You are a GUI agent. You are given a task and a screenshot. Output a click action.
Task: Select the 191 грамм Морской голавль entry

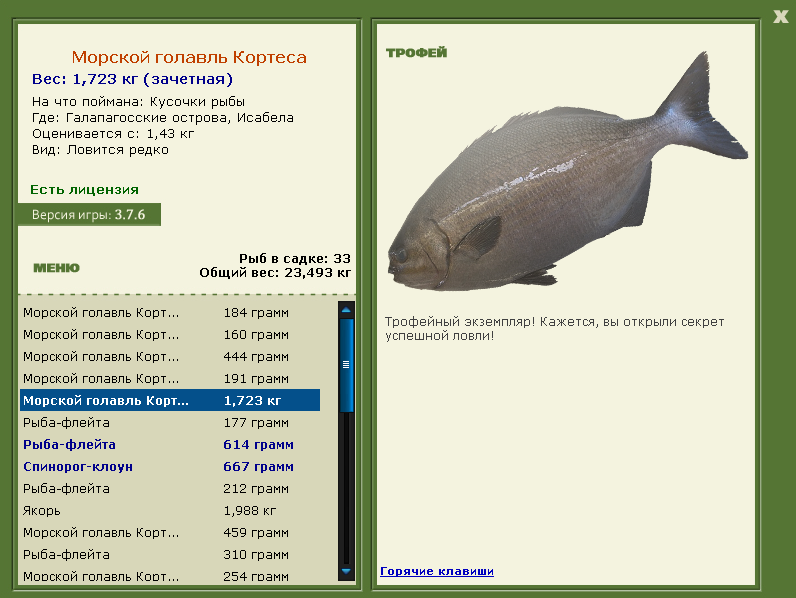(170, 379)
